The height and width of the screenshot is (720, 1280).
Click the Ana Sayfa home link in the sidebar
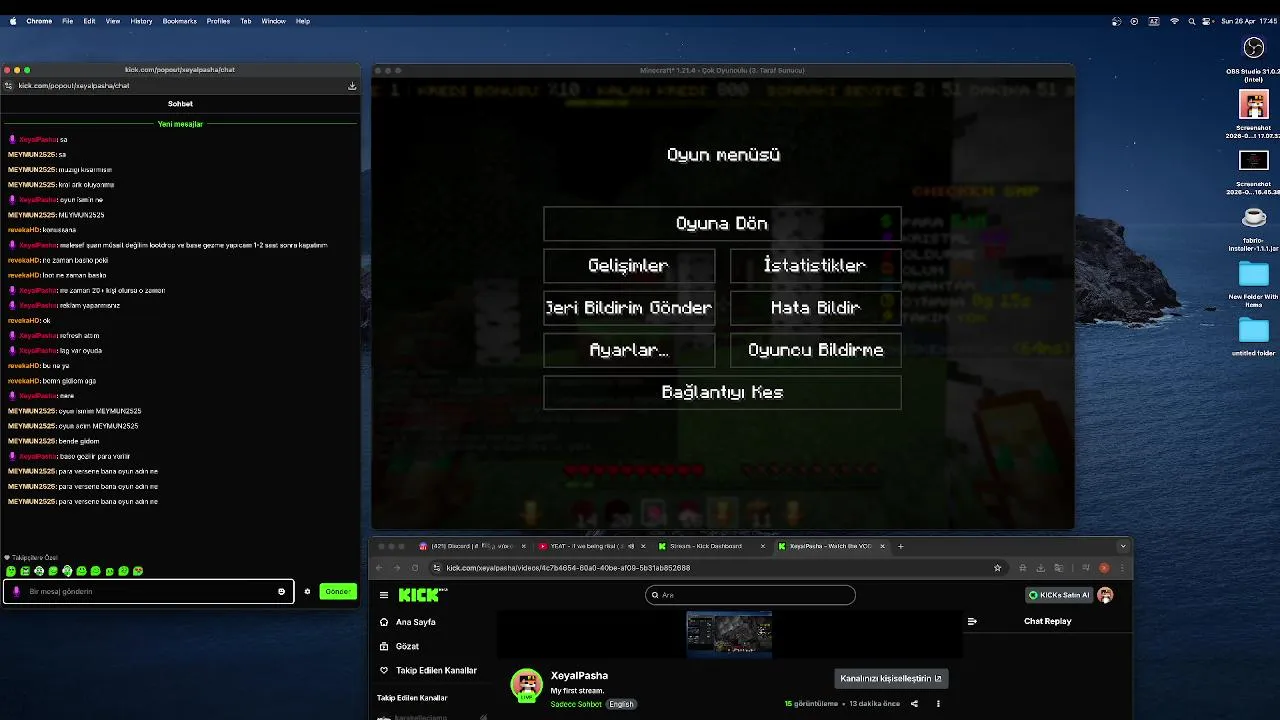pos(415,622)
